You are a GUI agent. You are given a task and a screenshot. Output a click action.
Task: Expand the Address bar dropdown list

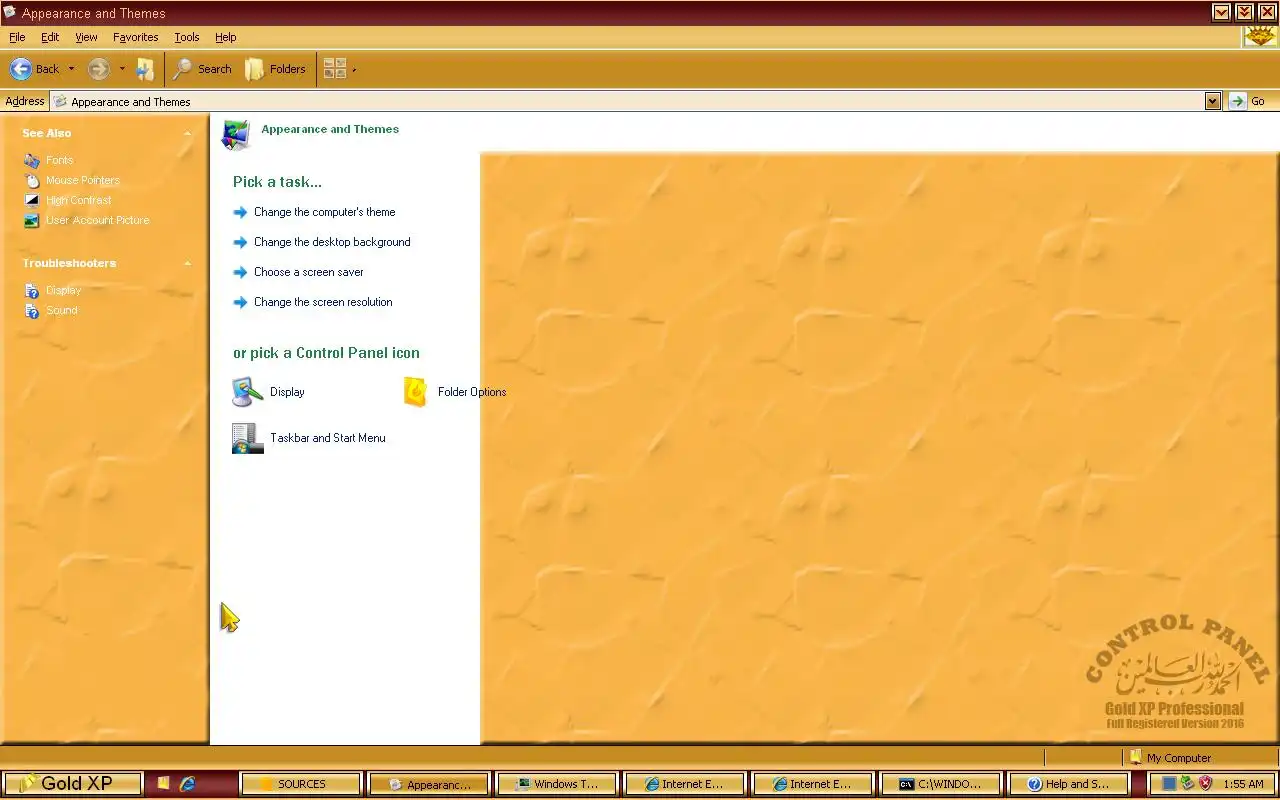click(x=1213, y=101)
